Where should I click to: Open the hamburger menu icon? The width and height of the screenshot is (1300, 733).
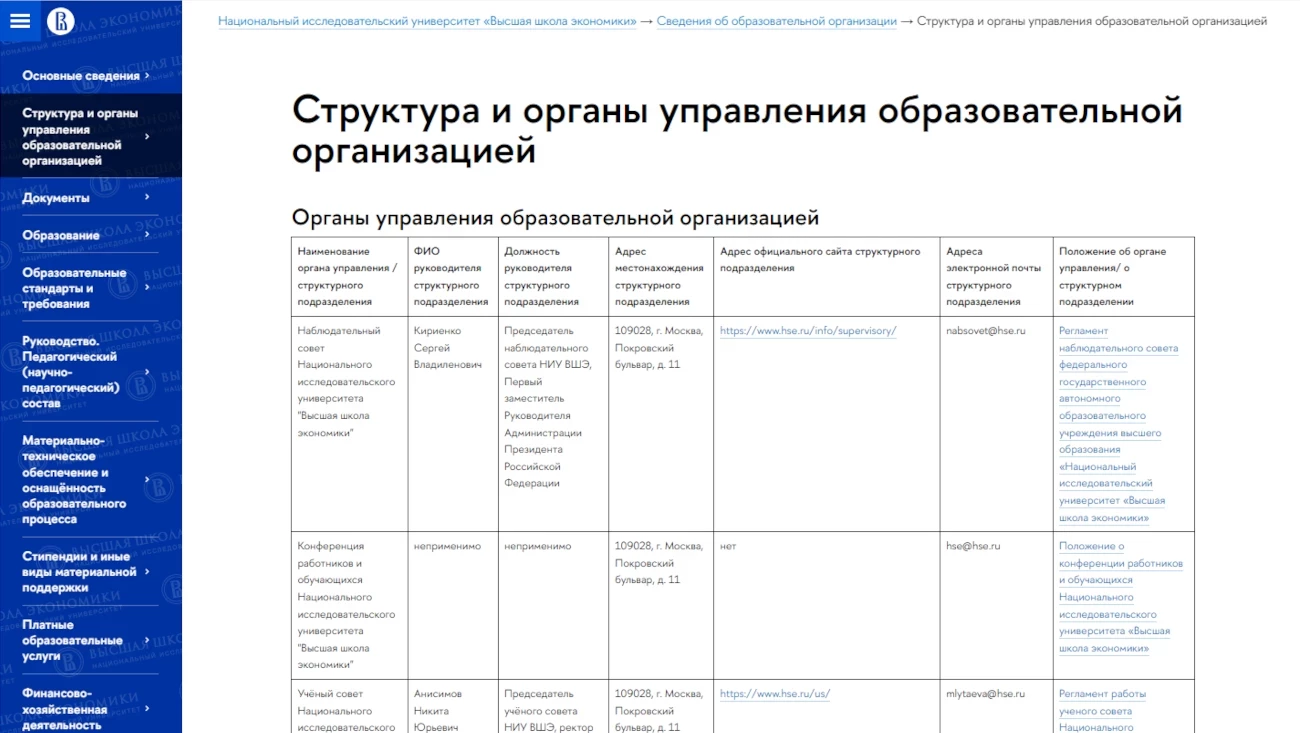20,21
